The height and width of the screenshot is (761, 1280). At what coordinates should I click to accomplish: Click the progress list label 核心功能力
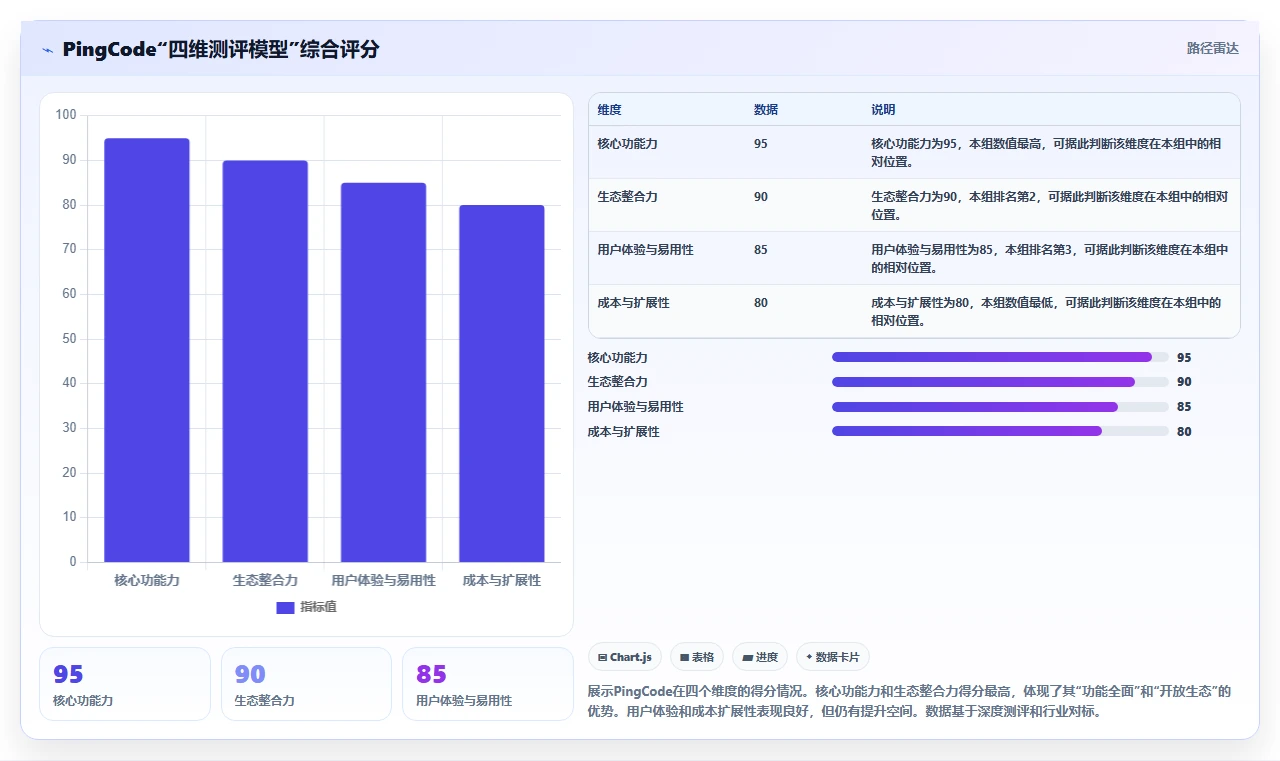point(618,357)
